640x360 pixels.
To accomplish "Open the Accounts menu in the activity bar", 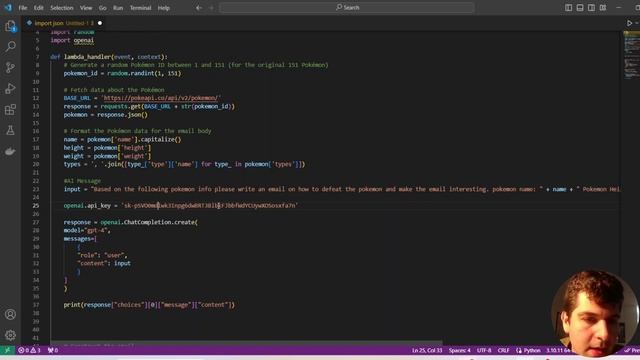I will click(x=11, y=314).
